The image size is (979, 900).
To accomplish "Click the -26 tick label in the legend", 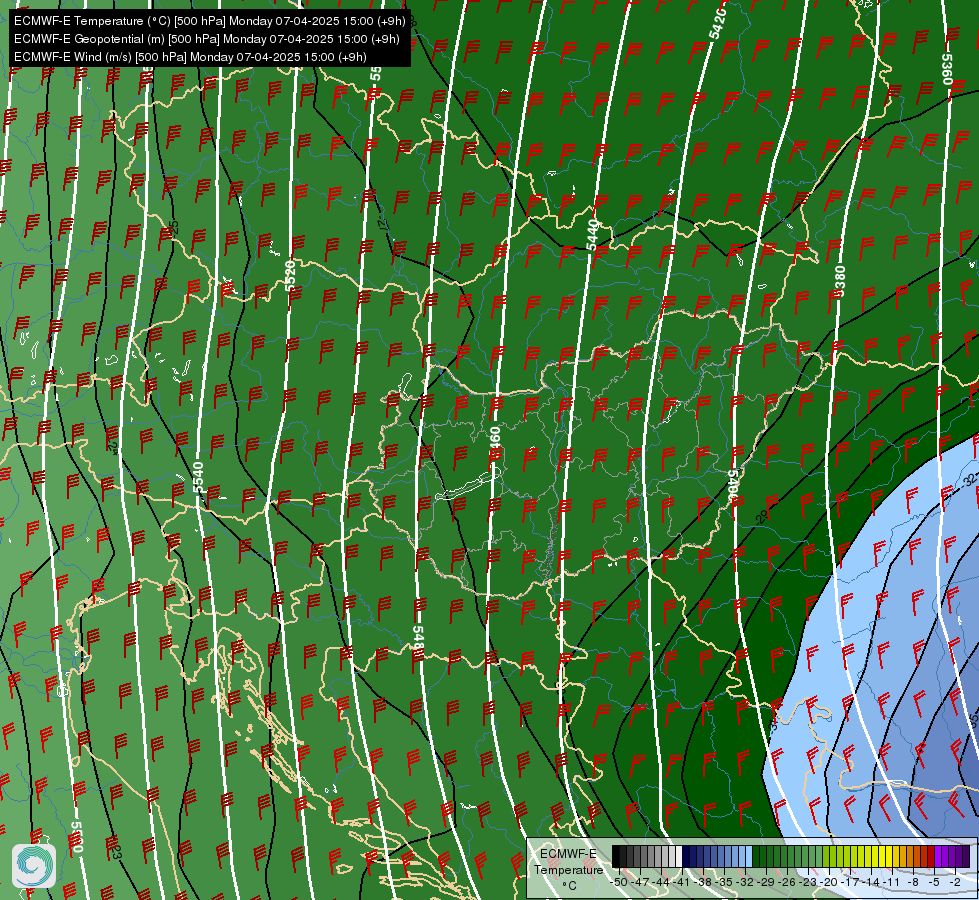I will pyautogui.click(x=787, y=882).
